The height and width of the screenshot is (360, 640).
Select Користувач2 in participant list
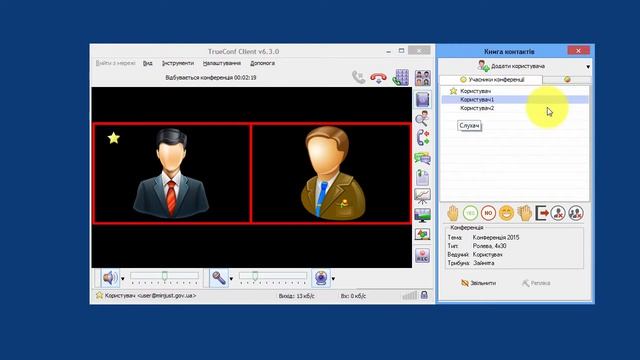click(x=514, y=108)
